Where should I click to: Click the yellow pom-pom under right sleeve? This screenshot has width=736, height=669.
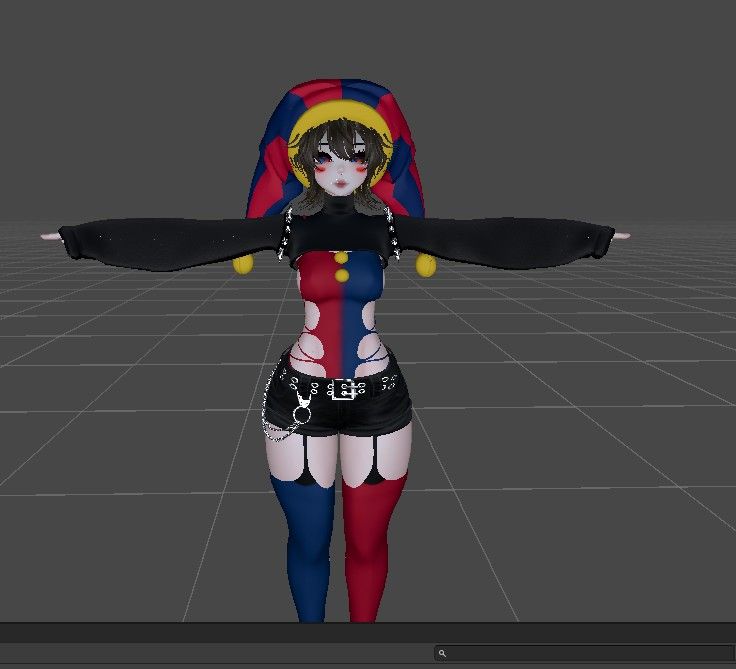coord(425,265)
